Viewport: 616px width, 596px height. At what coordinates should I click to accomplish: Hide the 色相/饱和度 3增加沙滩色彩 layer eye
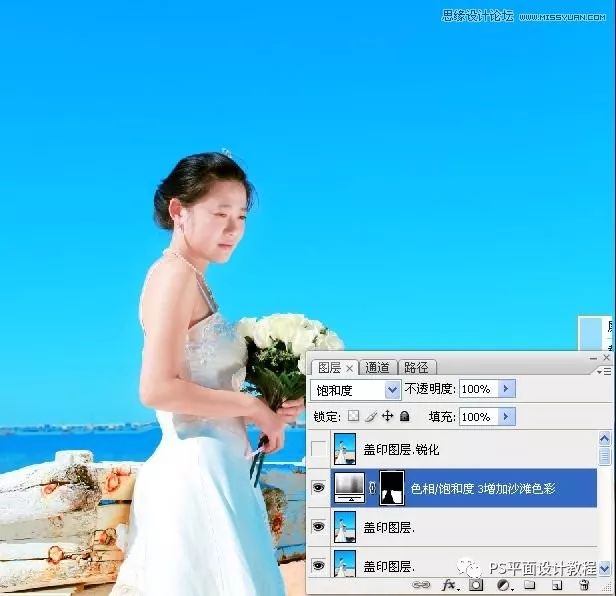tap(318, 488)
